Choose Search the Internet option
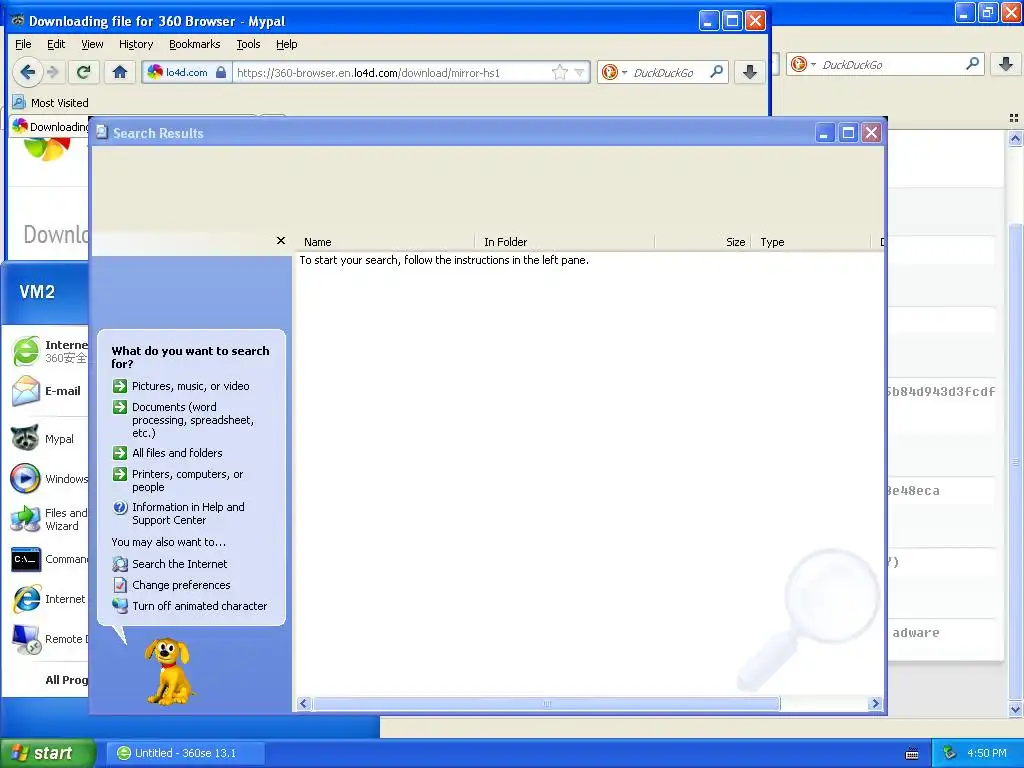Image resolution: width=1024 pixels, height=768 pixels. point(180,564)
